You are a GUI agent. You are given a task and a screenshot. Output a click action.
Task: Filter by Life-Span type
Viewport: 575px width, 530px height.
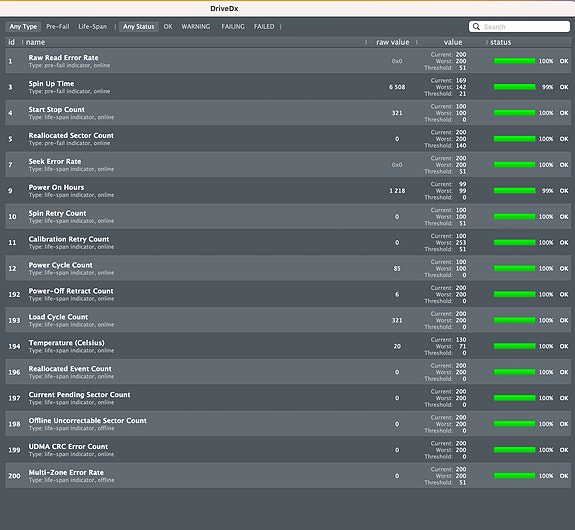point(92,27)
